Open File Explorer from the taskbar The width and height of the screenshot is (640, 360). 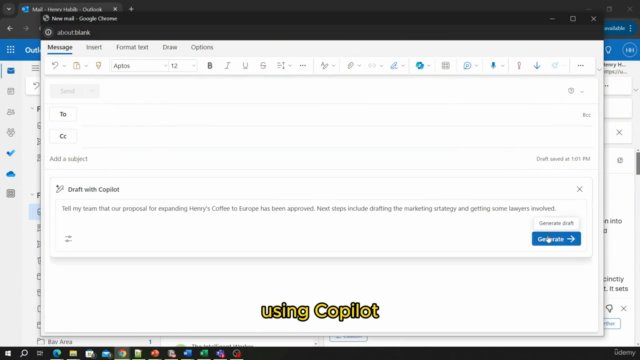[73, 353]
